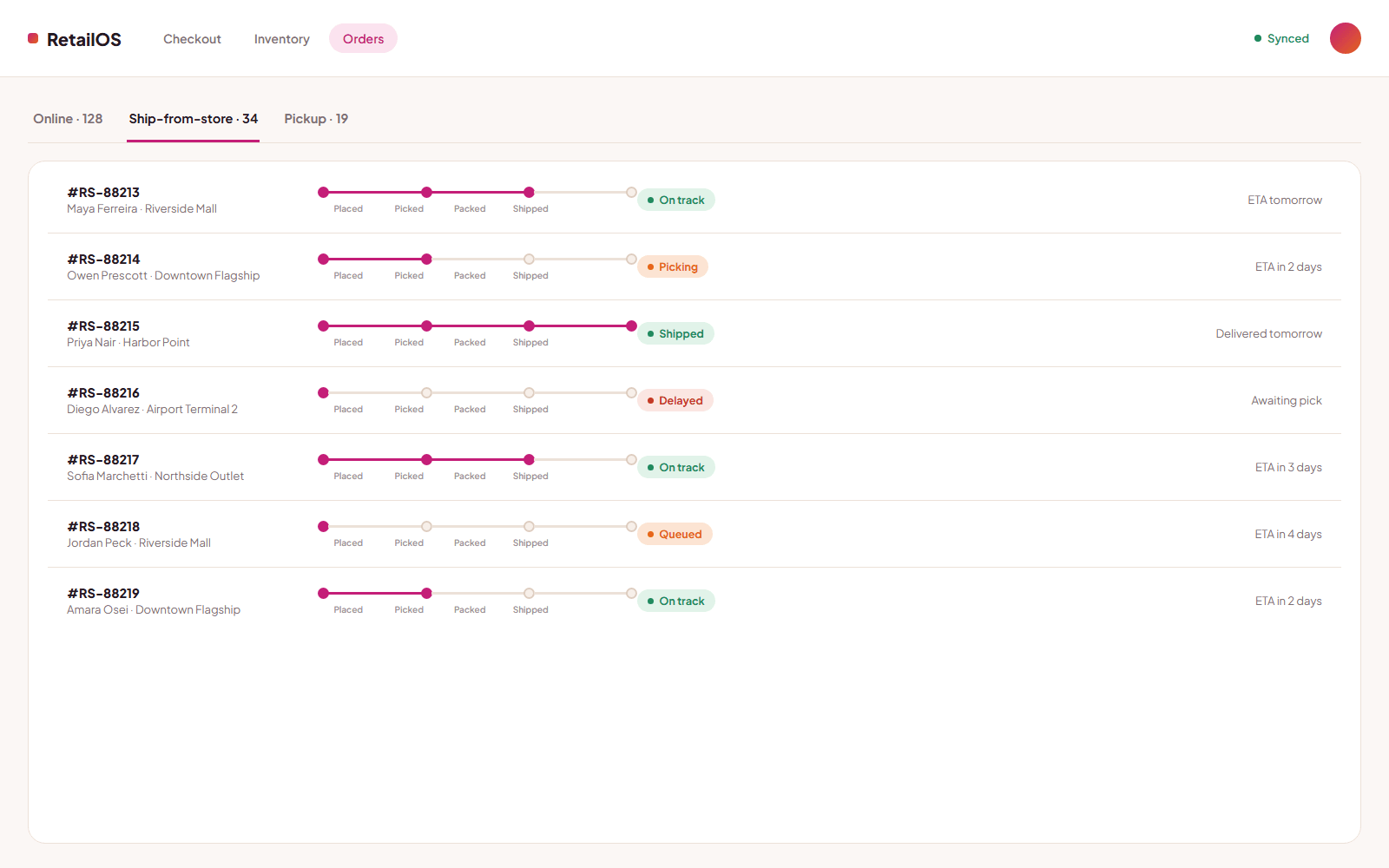1389x868 pixels.
Task: Select the Ship-from-store · 34 tab
Action: pyautogui.click(x=194, y=119)
